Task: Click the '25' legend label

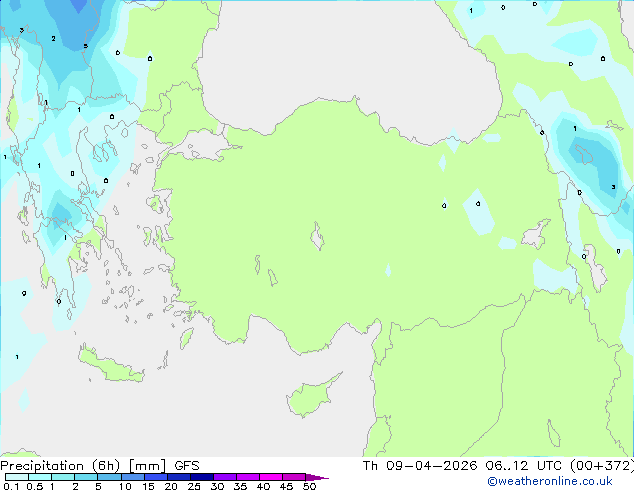Action: pyautogui.click(x=194, y=486)
